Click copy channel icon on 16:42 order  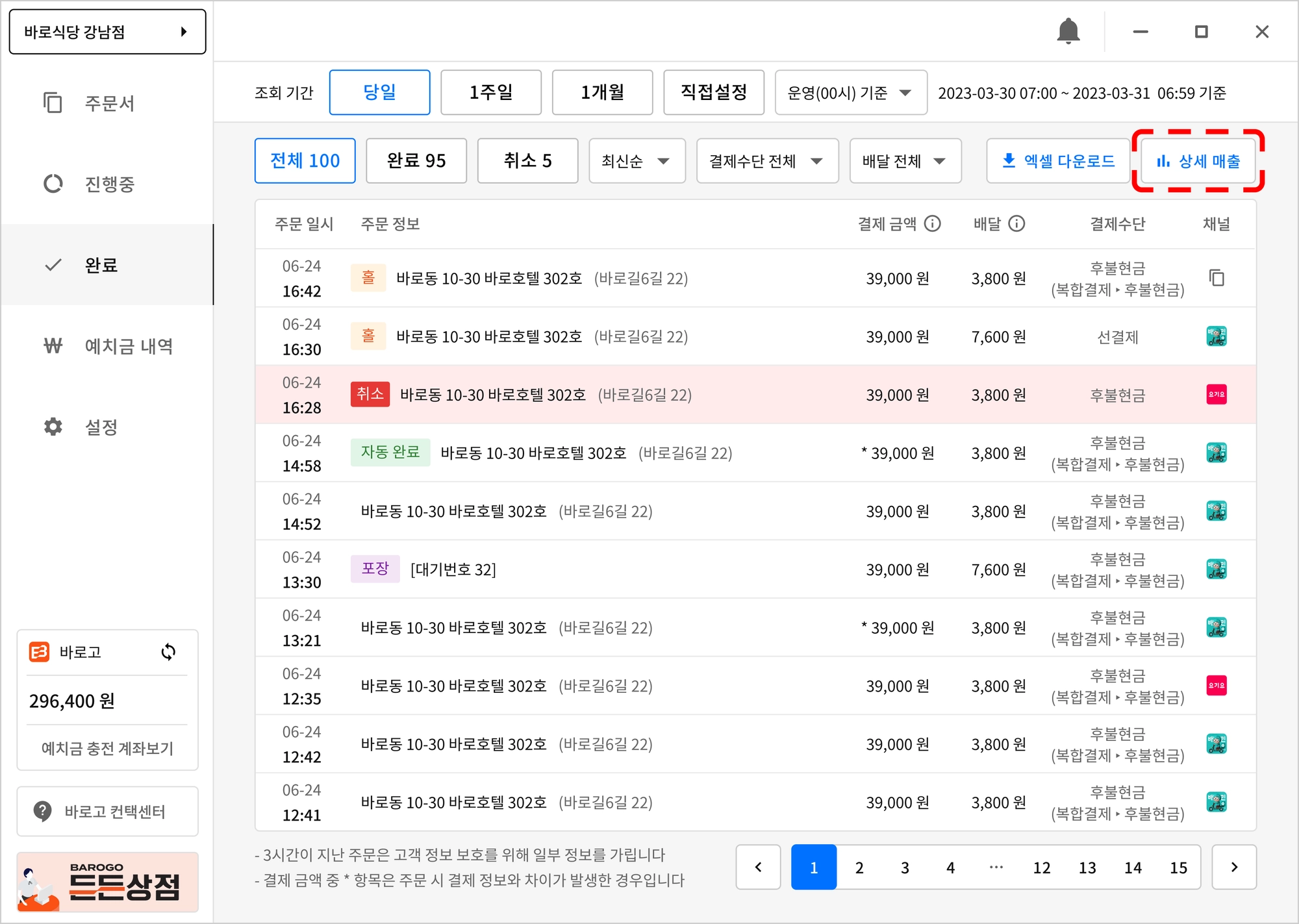[1217, 278]
